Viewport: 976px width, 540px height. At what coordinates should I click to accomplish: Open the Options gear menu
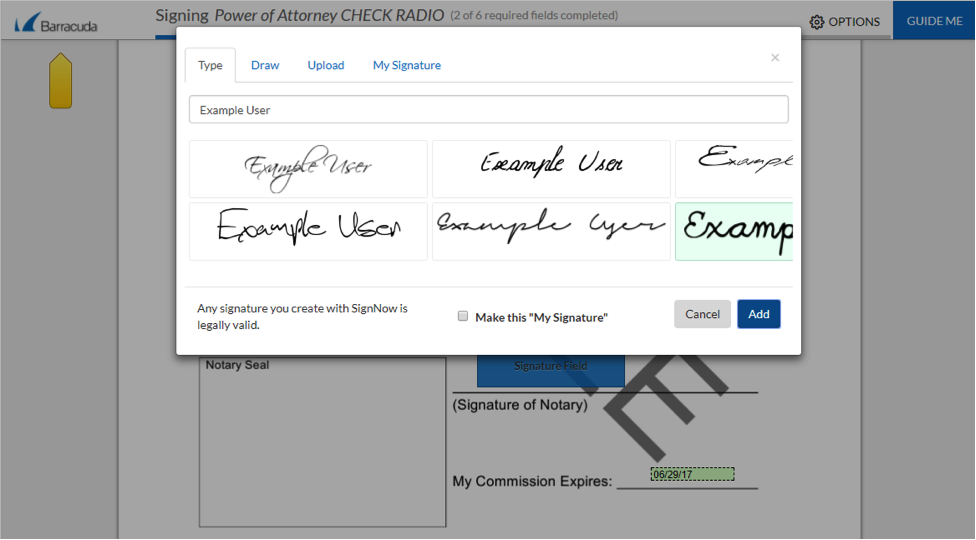844,21
